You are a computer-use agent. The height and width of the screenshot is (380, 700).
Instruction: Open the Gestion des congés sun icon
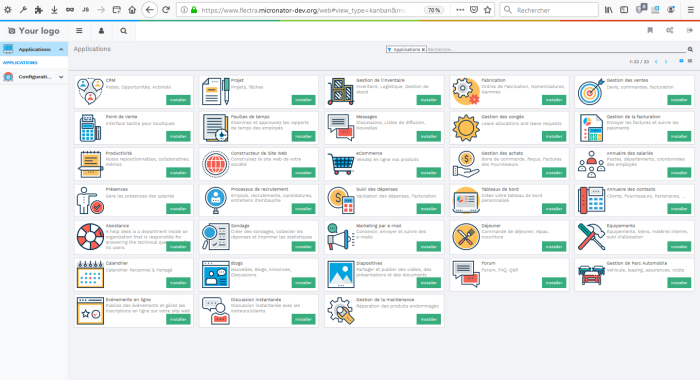coord(466,128)
